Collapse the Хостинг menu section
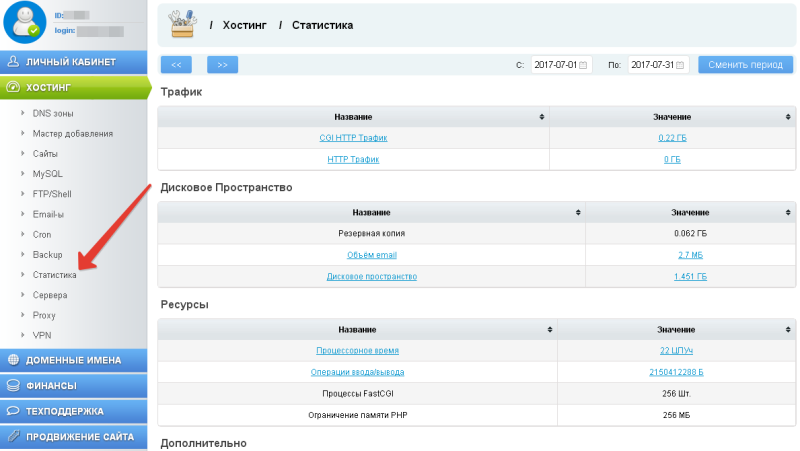The image size is (800, 451). pyautogui.click(x=73, y=87)
